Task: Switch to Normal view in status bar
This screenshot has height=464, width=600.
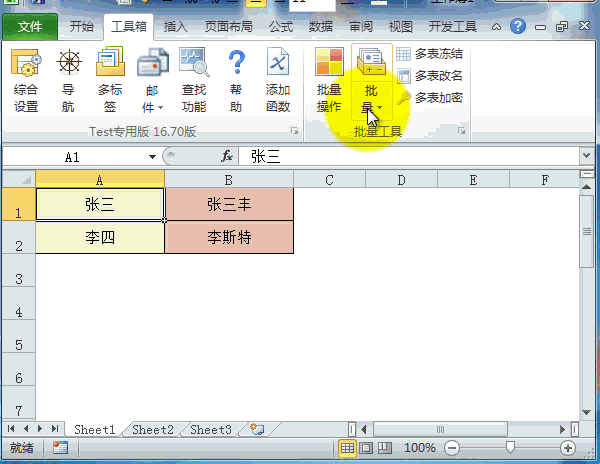Action: click(347, 448)
